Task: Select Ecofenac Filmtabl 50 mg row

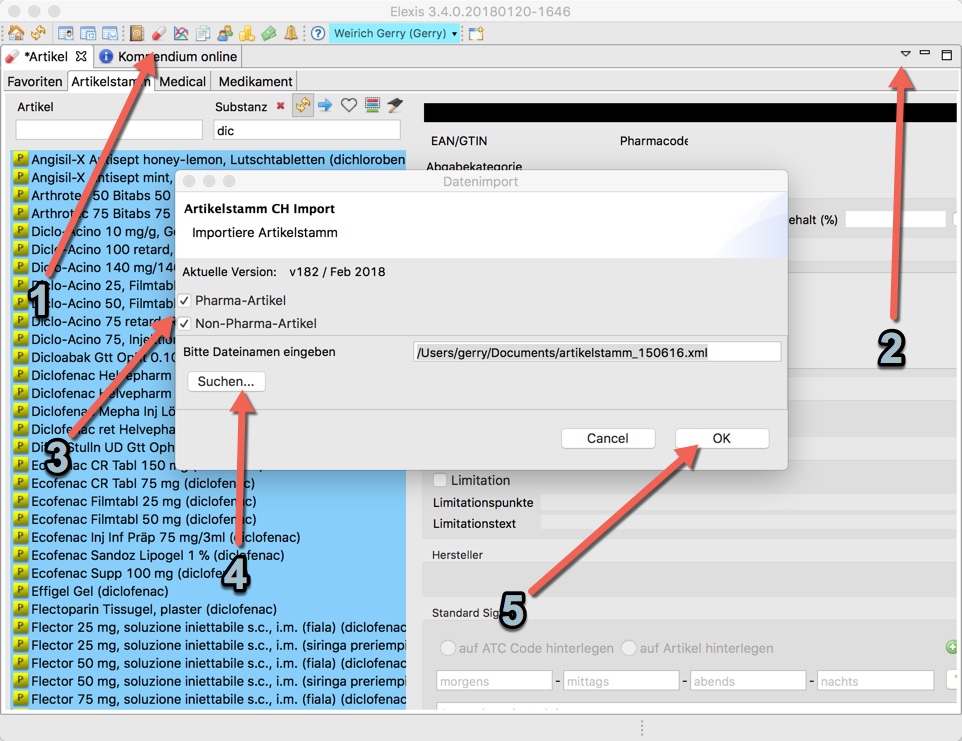Action: point(209,519)
